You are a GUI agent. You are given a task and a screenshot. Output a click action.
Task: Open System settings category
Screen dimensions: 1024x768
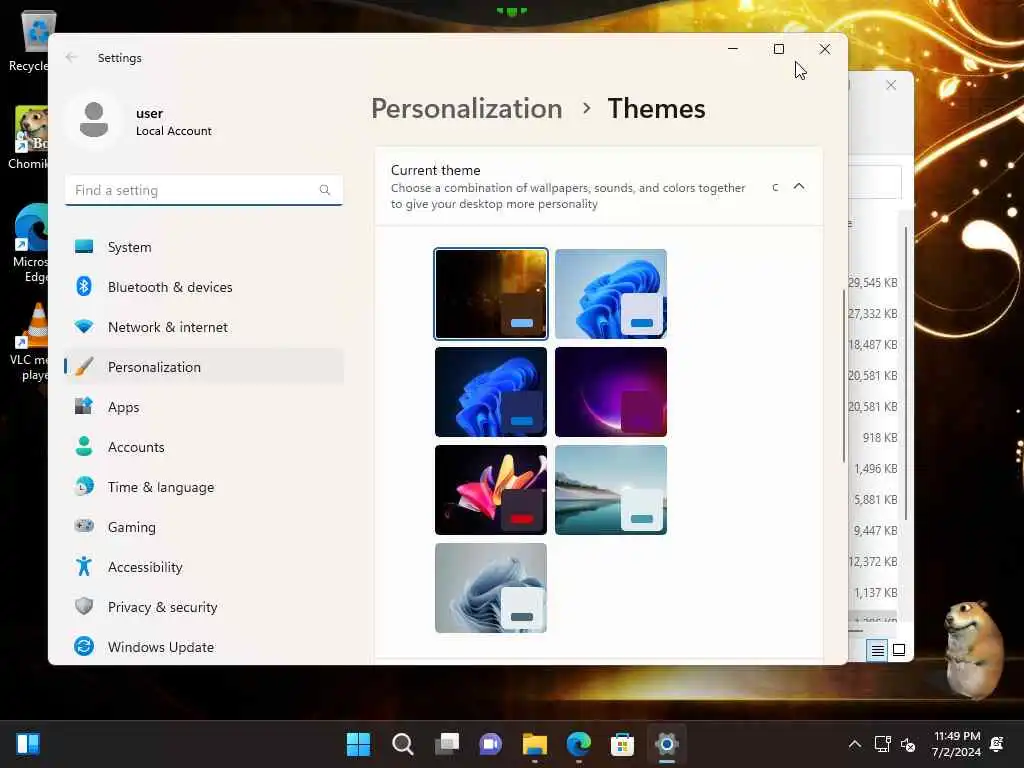pyautogui.click(x=204, y=247)
